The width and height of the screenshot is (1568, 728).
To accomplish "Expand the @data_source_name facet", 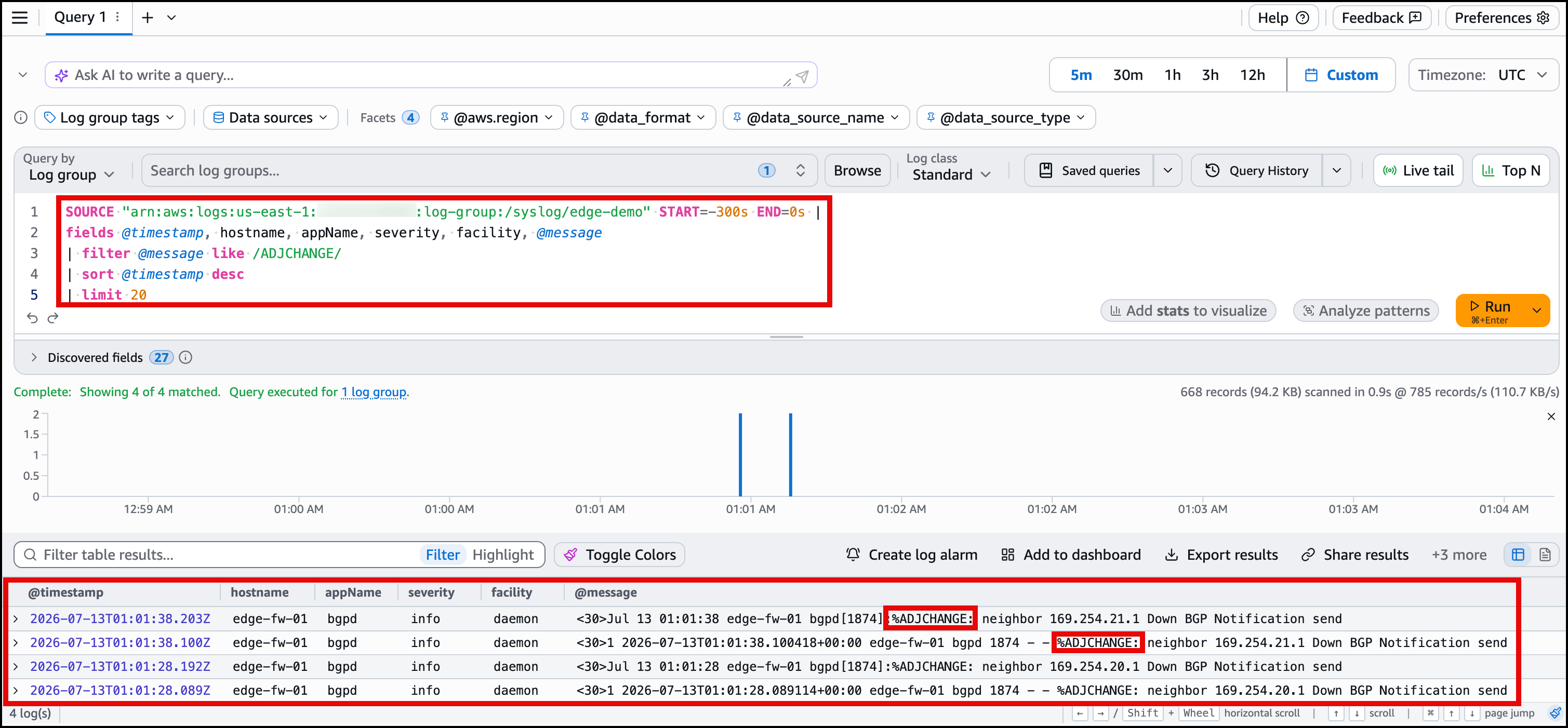I will coord(816,117).
